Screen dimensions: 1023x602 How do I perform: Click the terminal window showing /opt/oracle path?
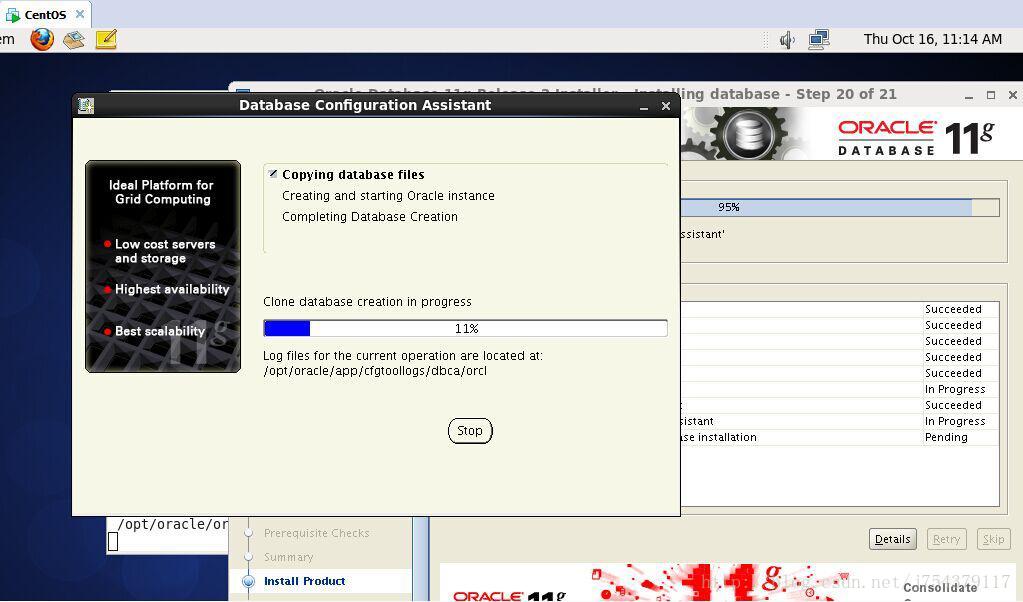pyautogui.click(x=167, y=535)
